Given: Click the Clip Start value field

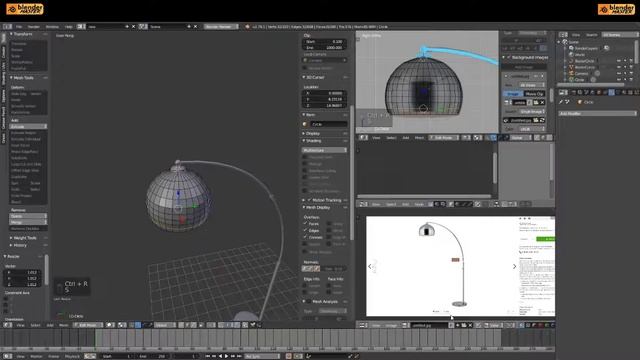Looking at the screenshot, I should click(325, 42).
